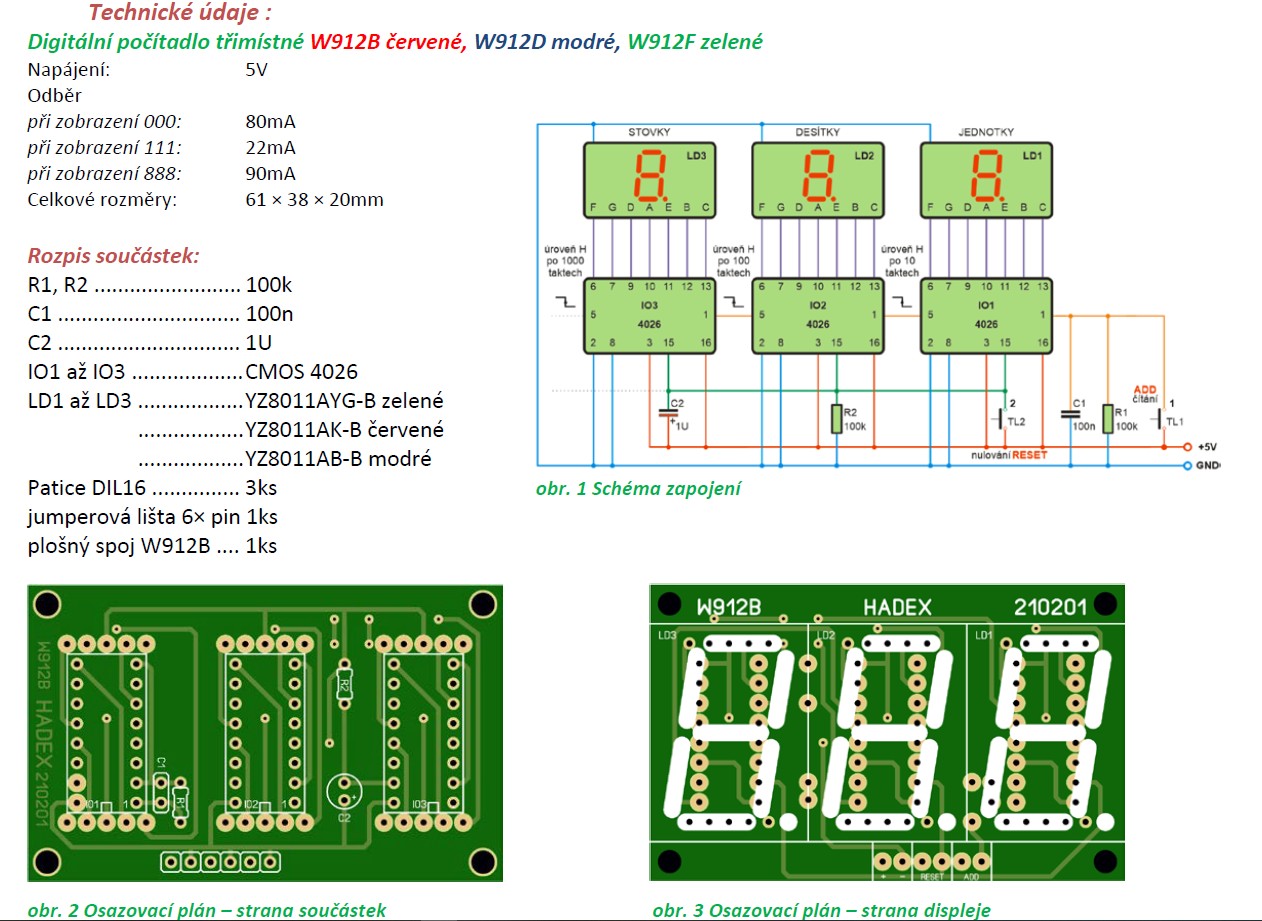
Task: Select the display-side PCB layout image
Action: (887, 733)
